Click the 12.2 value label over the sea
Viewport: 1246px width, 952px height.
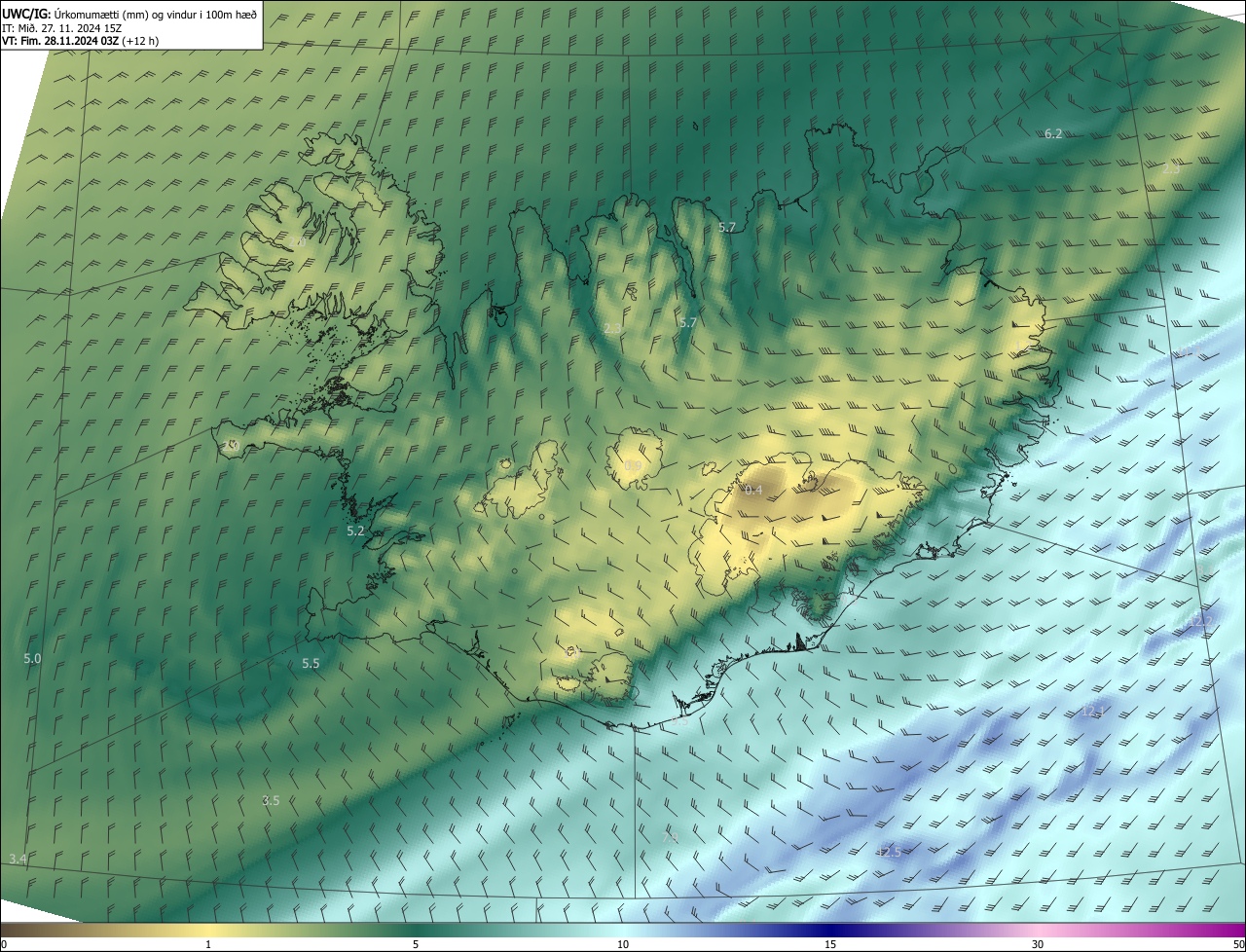1201,619
